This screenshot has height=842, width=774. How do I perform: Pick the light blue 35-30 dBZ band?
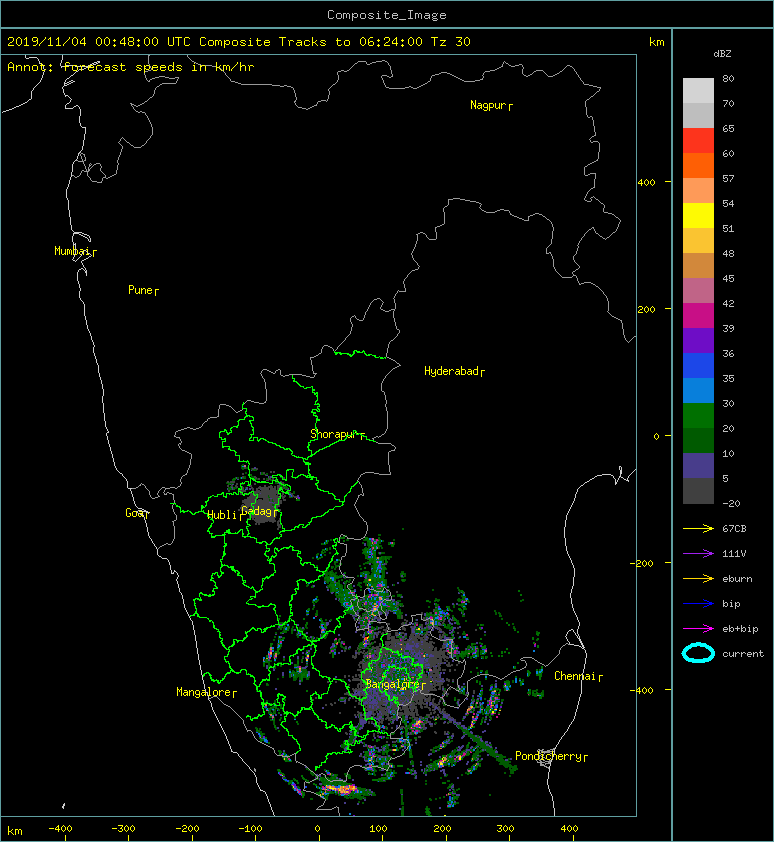point(698,391)
